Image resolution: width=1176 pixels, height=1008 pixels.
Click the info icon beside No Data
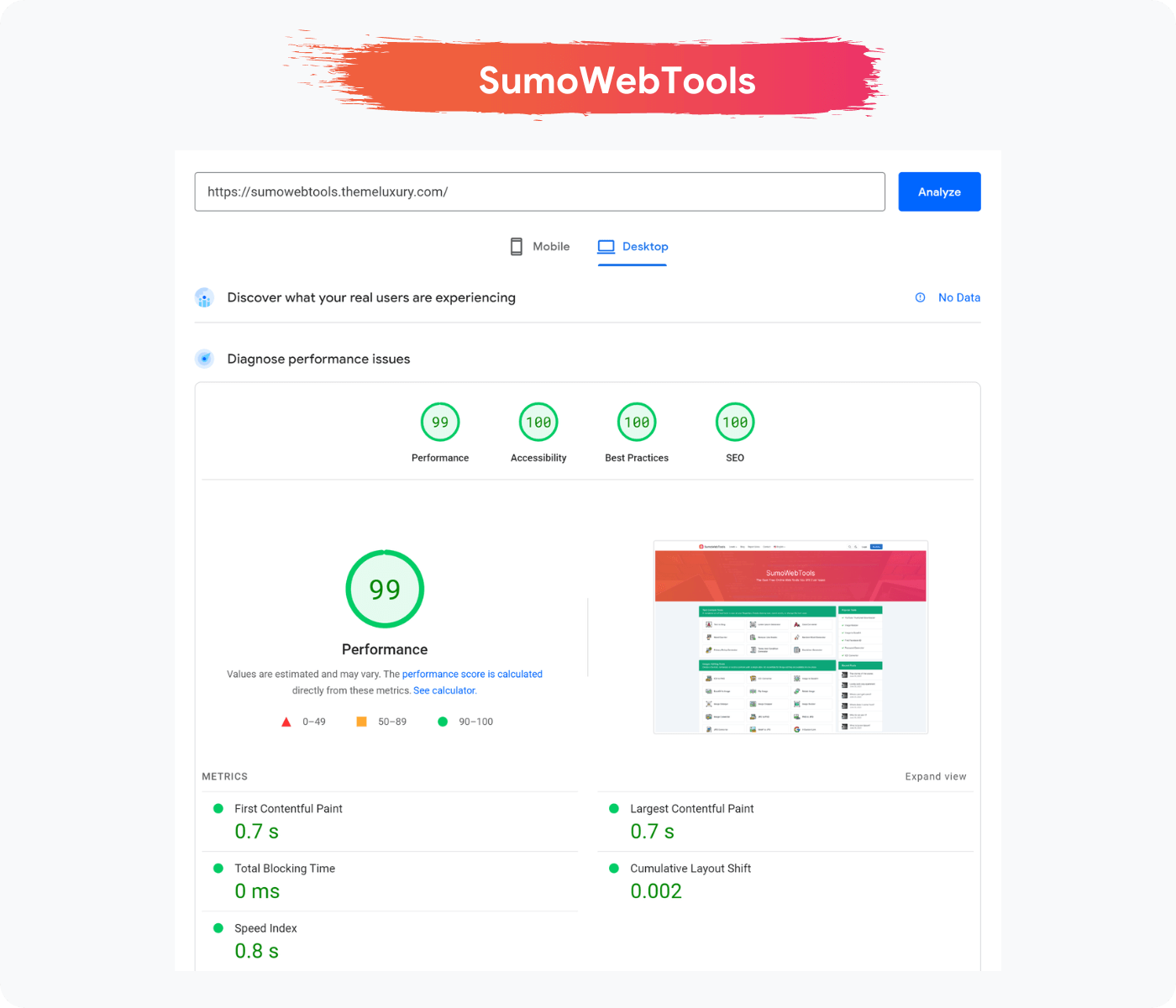(x=920, y=297)
